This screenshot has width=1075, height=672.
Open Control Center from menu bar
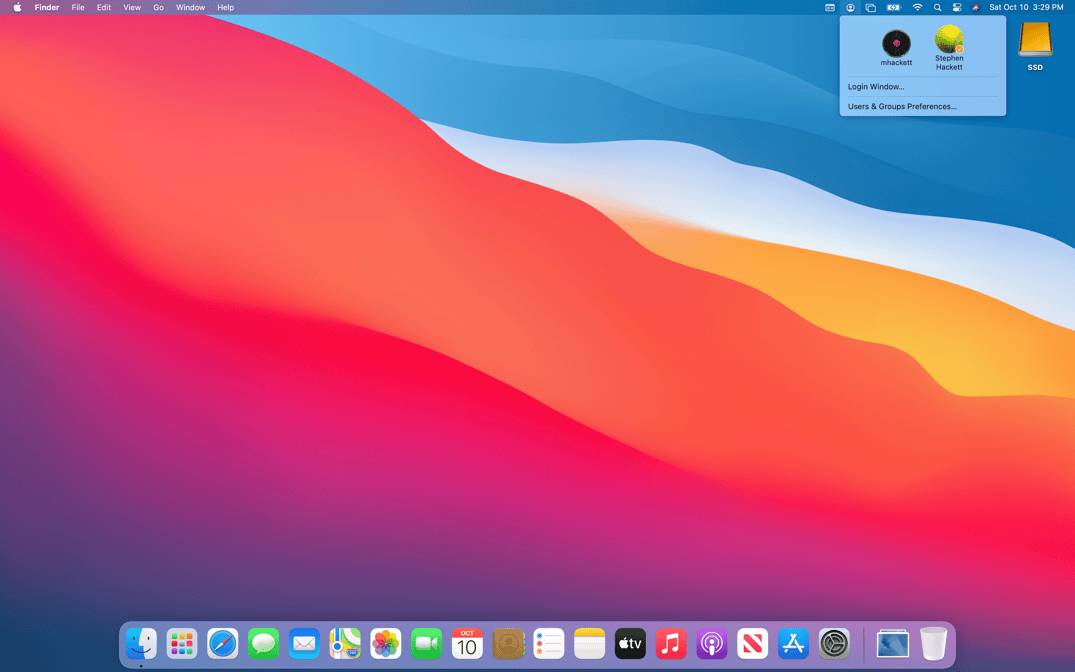point(957,8)
